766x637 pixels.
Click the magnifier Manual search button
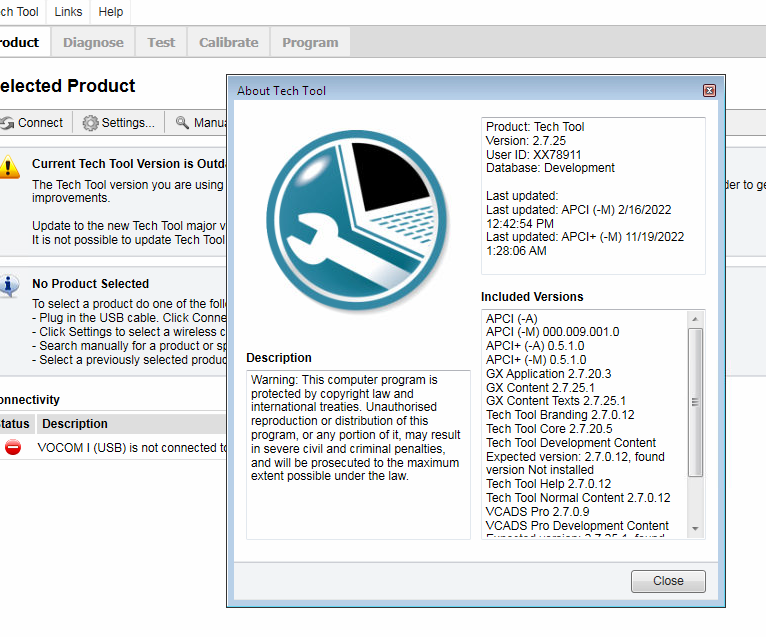tap(199, 123)
